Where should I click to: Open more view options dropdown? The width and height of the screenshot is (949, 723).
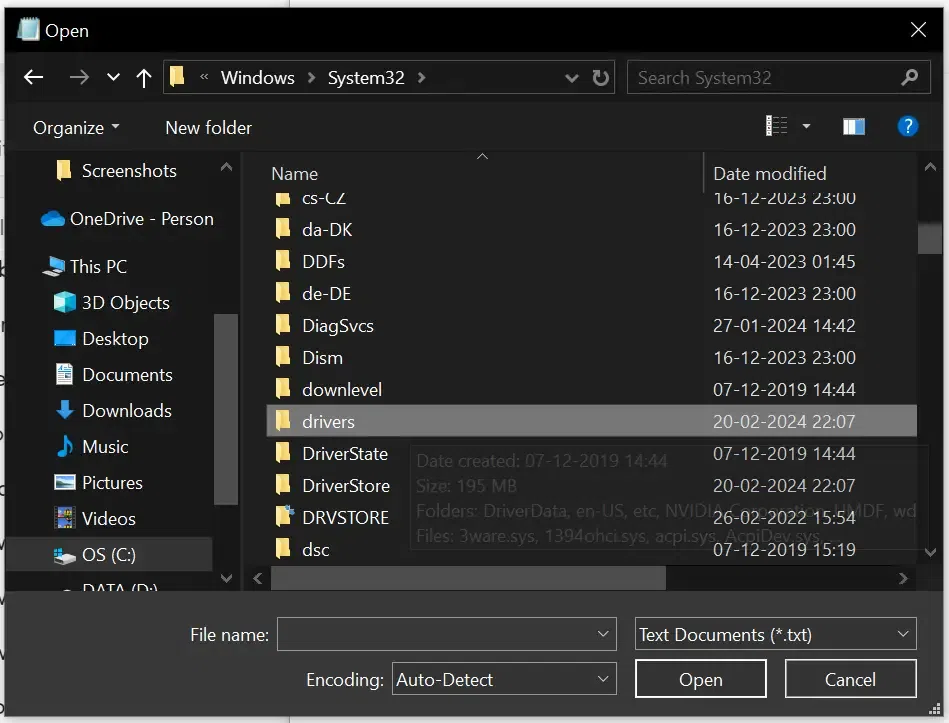806,126
